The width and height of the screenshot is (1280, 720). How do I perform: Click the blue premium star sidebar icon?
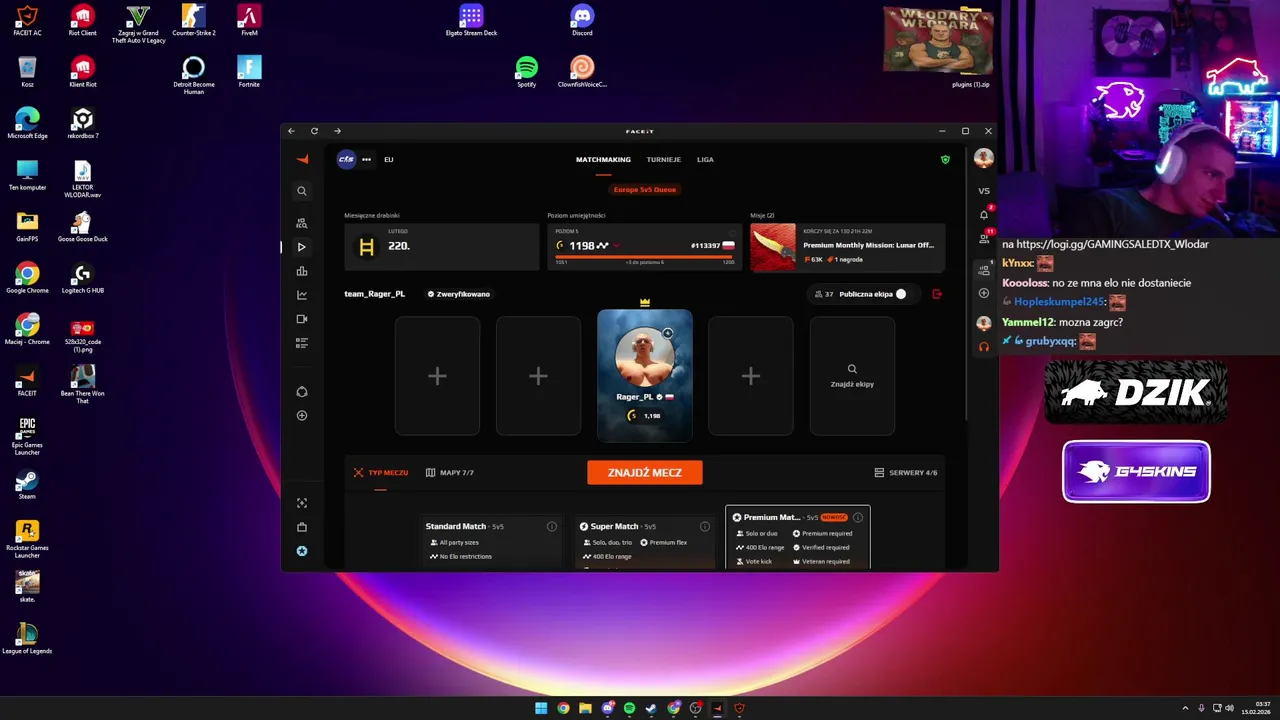(x=302, y=551)
